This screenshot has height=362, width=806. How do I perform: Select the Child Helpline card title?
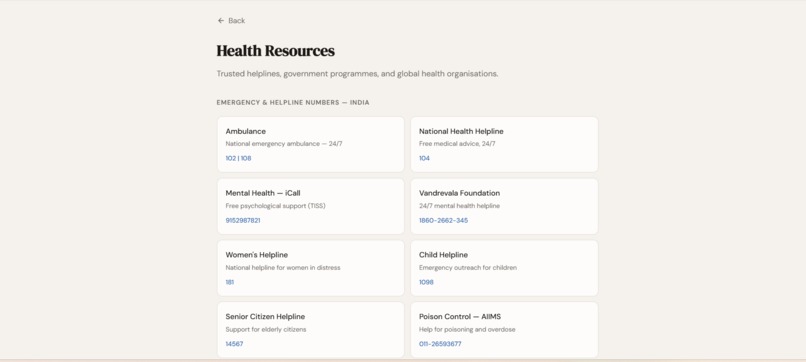tap(443, 255)
